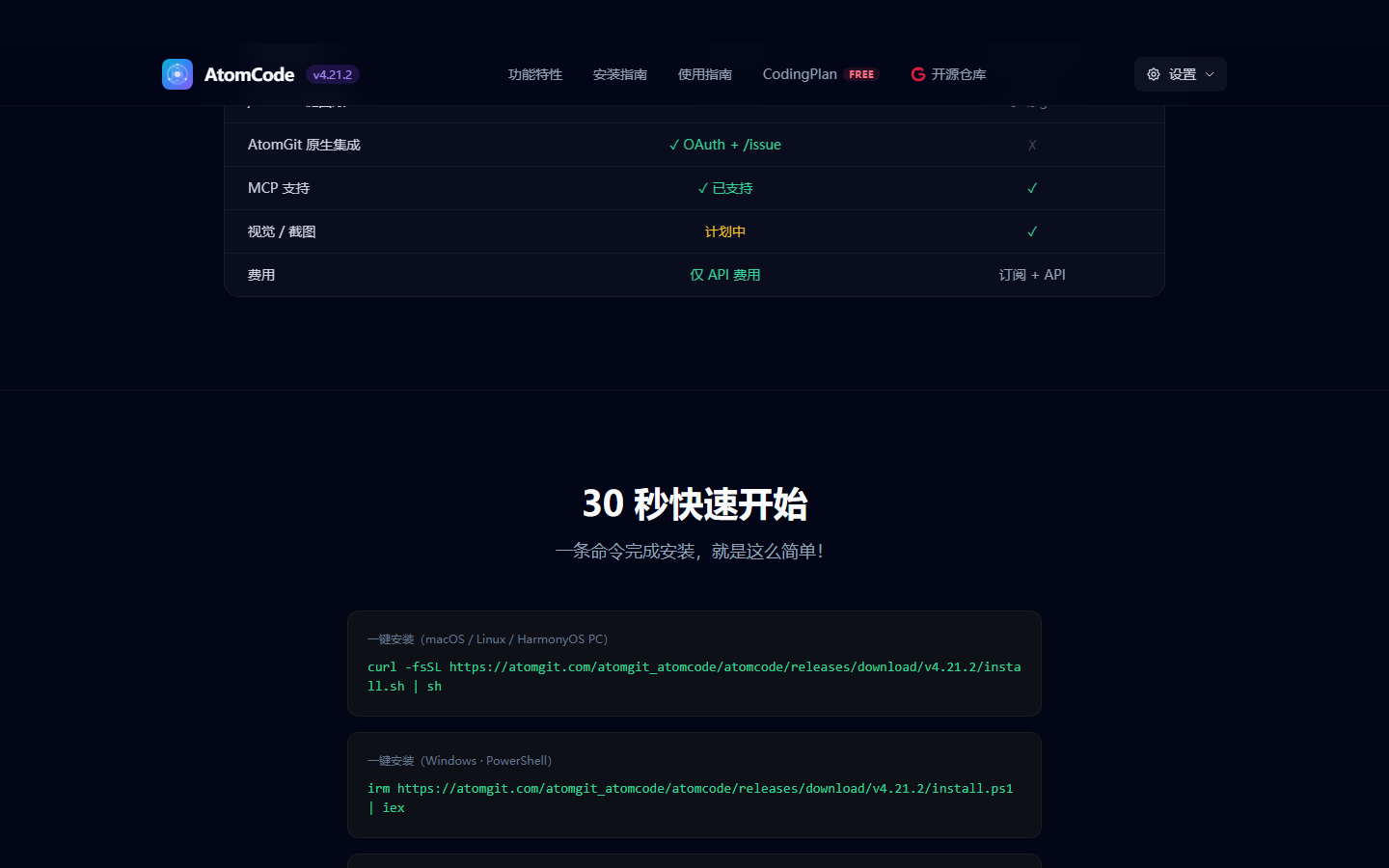Click the 30 秒快速开始 heading
The image size is (1389, 868).
coord(694,503)
